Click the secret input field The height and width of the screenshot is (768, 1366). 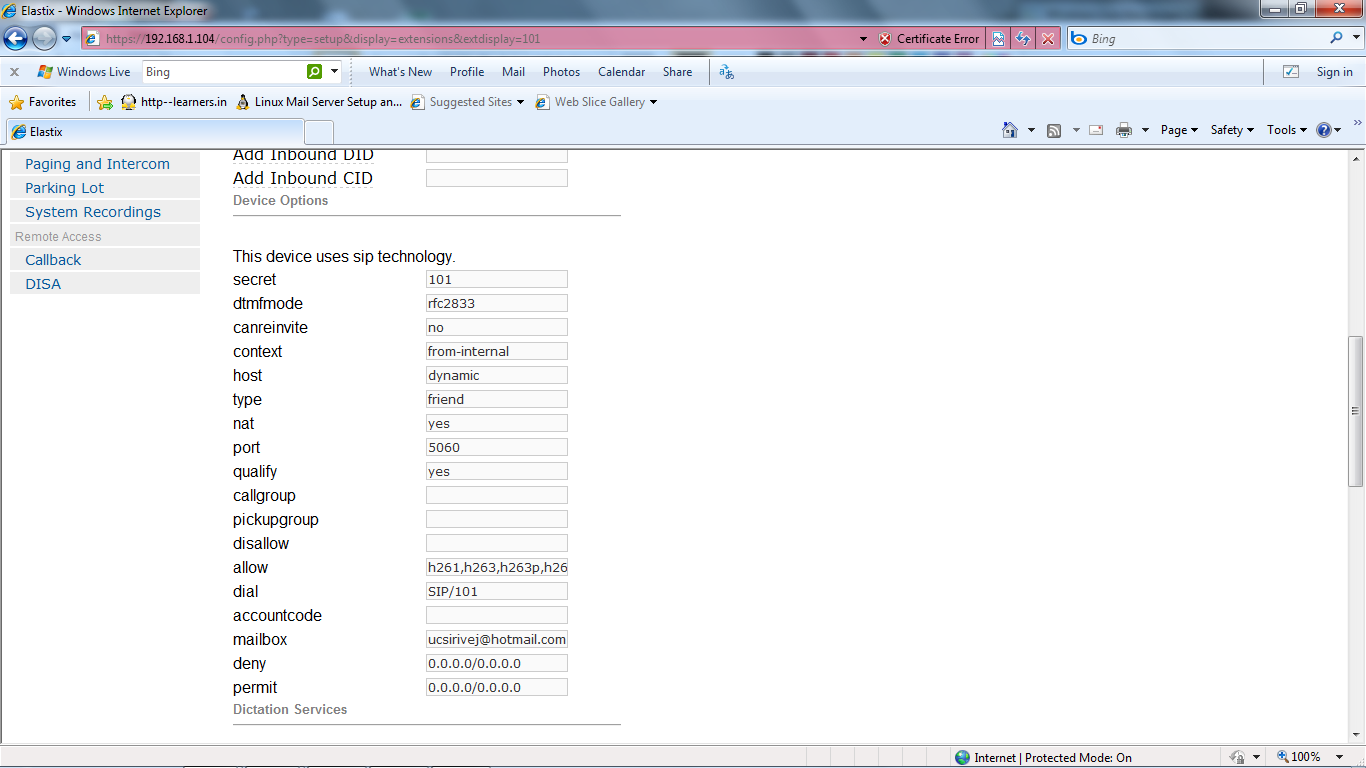(x=496, y=280)
